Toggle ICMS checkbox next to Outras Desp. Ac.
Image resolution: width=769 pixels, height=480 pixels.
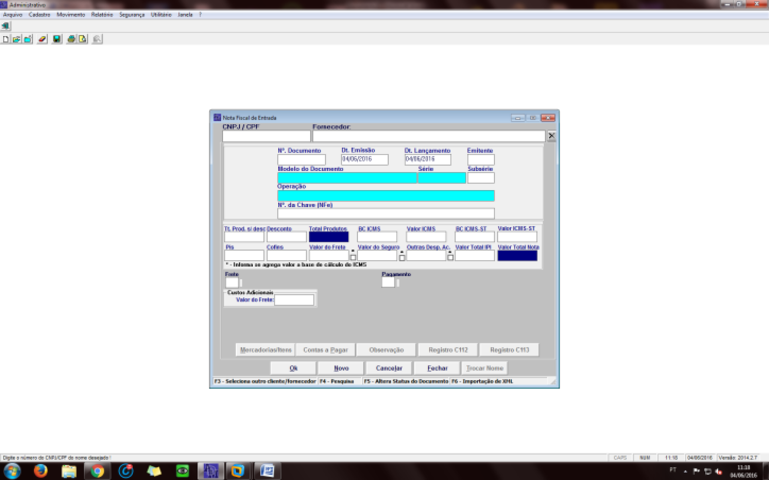tap(450, 256)
